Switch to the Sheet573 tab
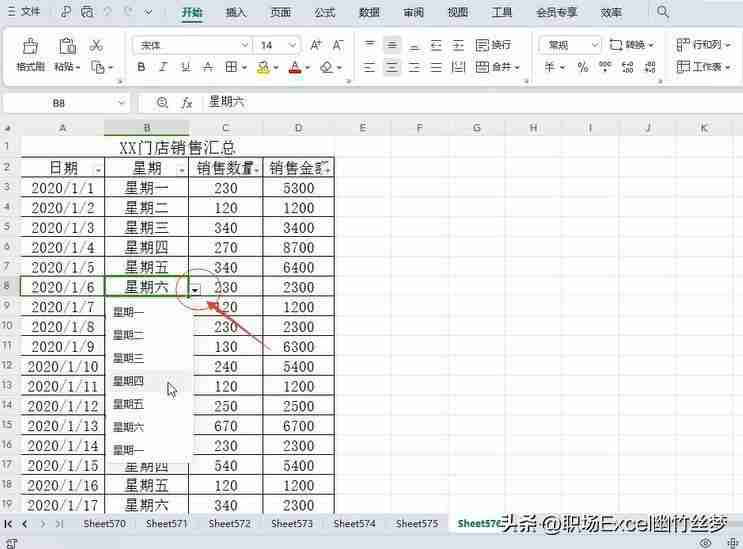The image size is (743, 549). (292, 524)
